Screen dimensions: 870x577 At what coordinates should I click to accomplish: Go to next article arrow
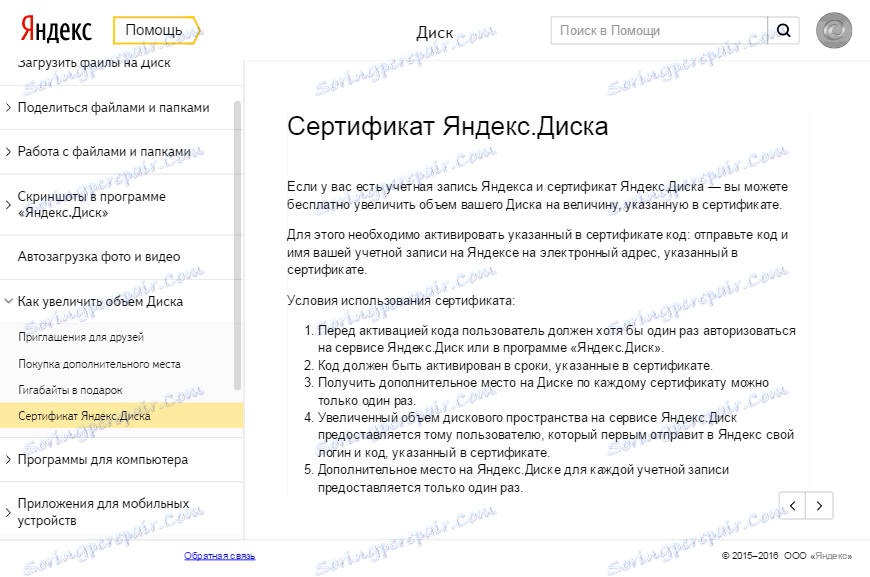coord(819,505)
